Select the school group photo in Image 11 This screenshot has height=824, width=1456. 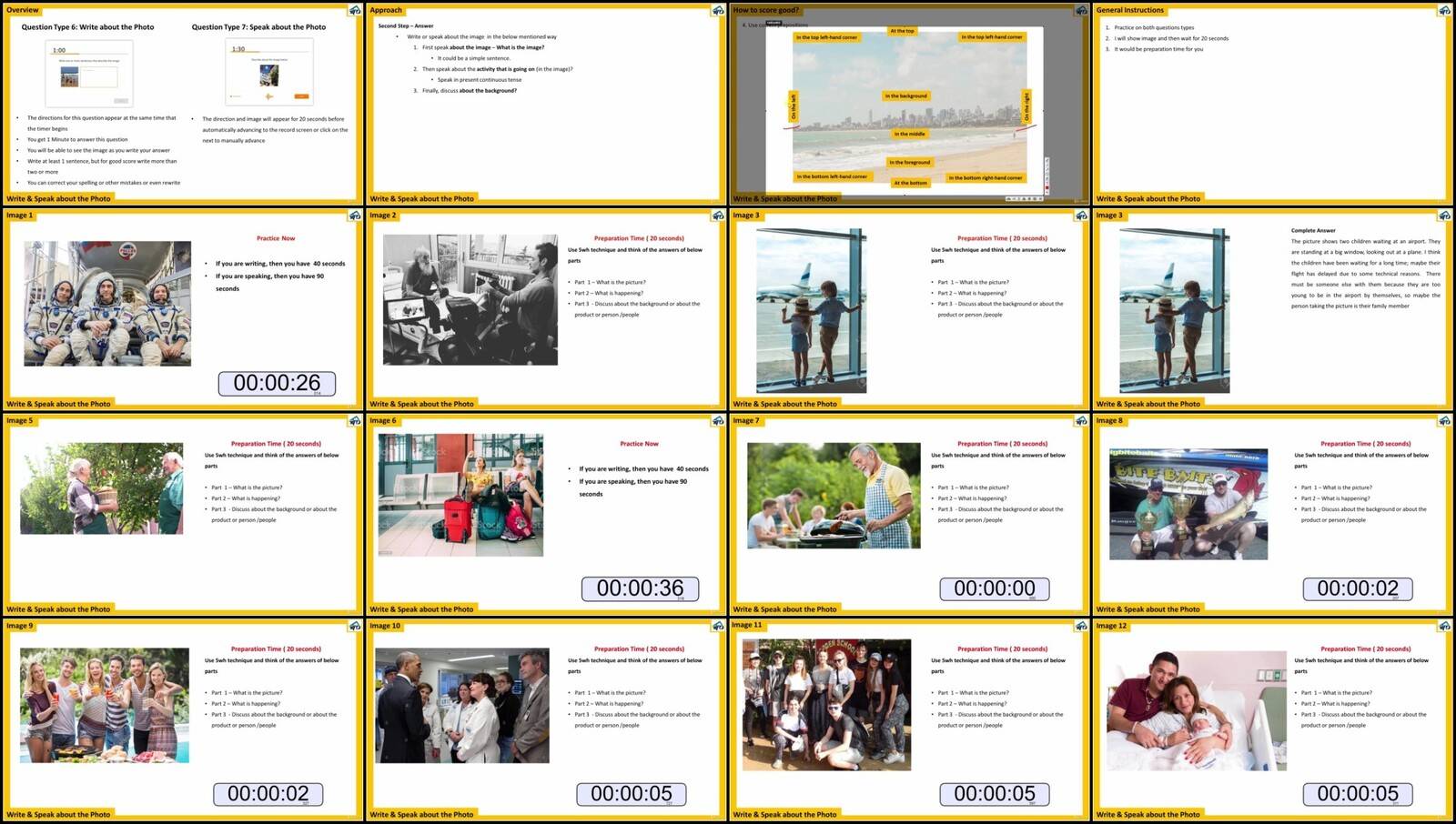[x=826, y=705]
